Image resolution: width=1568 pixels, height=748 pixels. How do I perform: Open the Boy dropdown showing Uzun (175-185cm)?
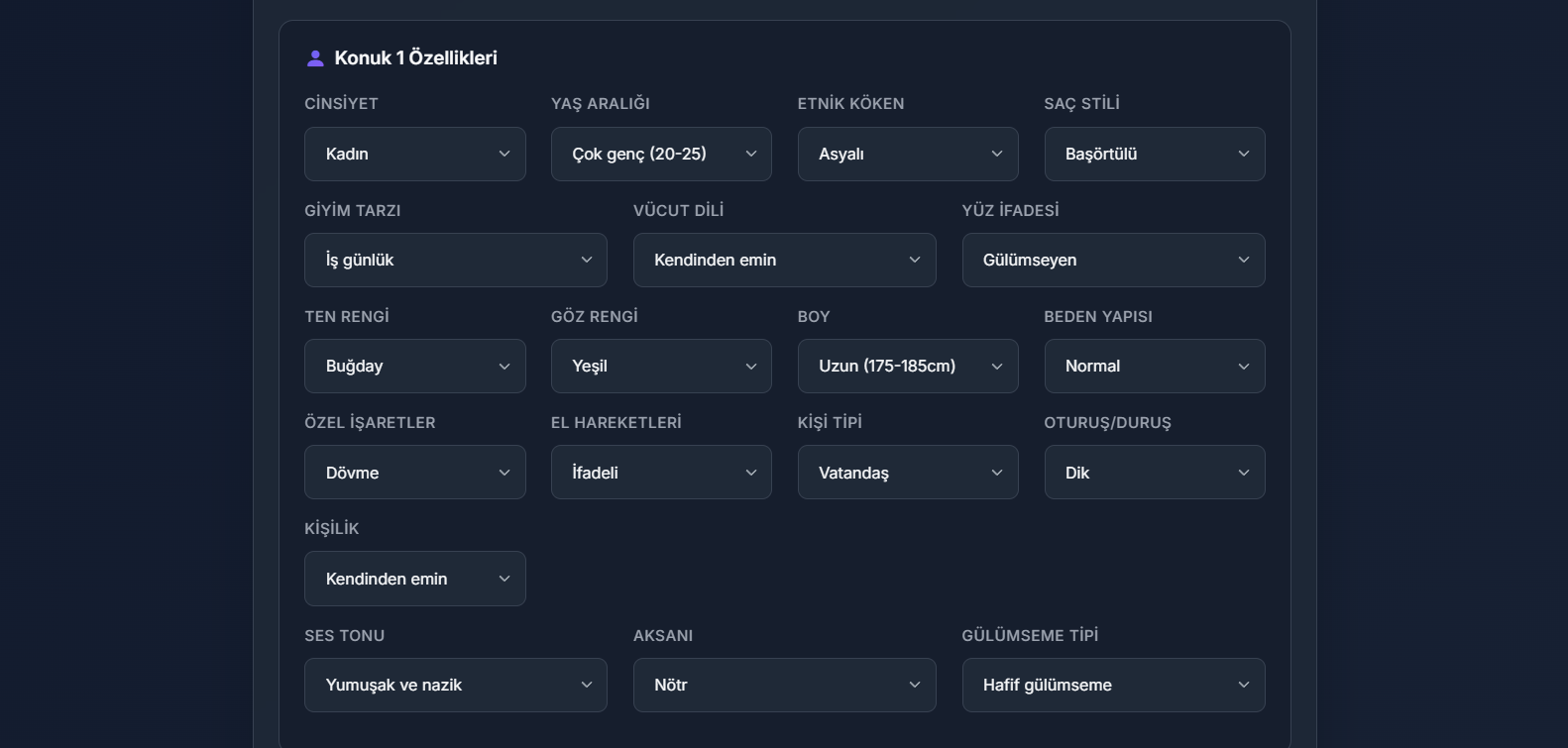[x=908, y=366]
